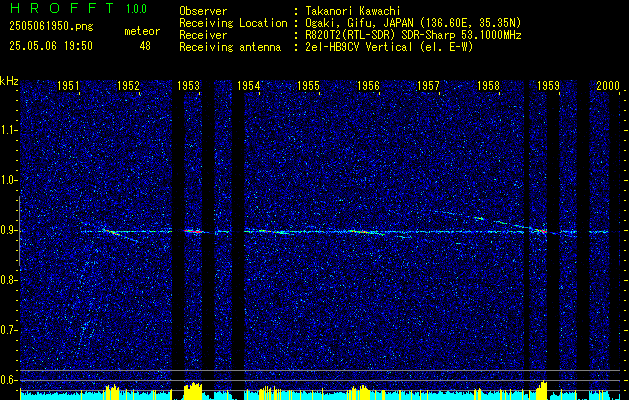Click the 1953 time marker
The image size is (629, 400).
188,85
